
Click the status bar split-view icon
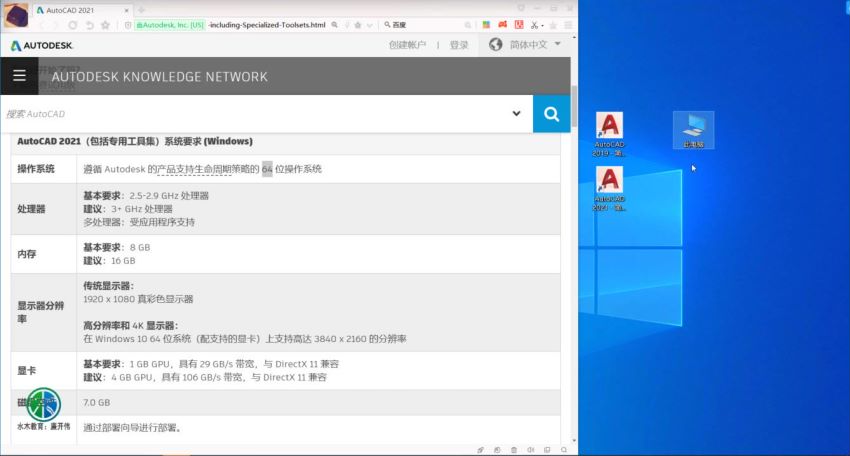click(x=548, y=450)
